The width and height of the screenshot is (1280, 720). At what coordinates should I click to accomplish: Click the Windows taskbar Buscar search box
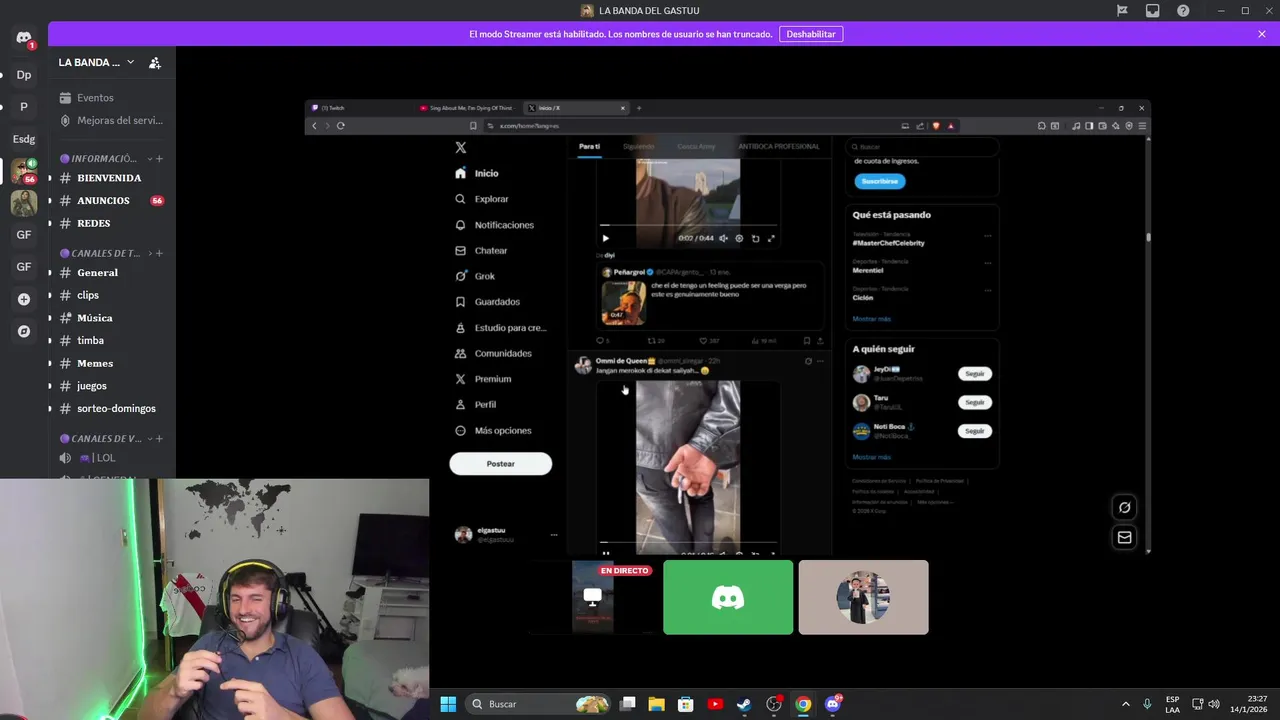[x=538, y=704]
